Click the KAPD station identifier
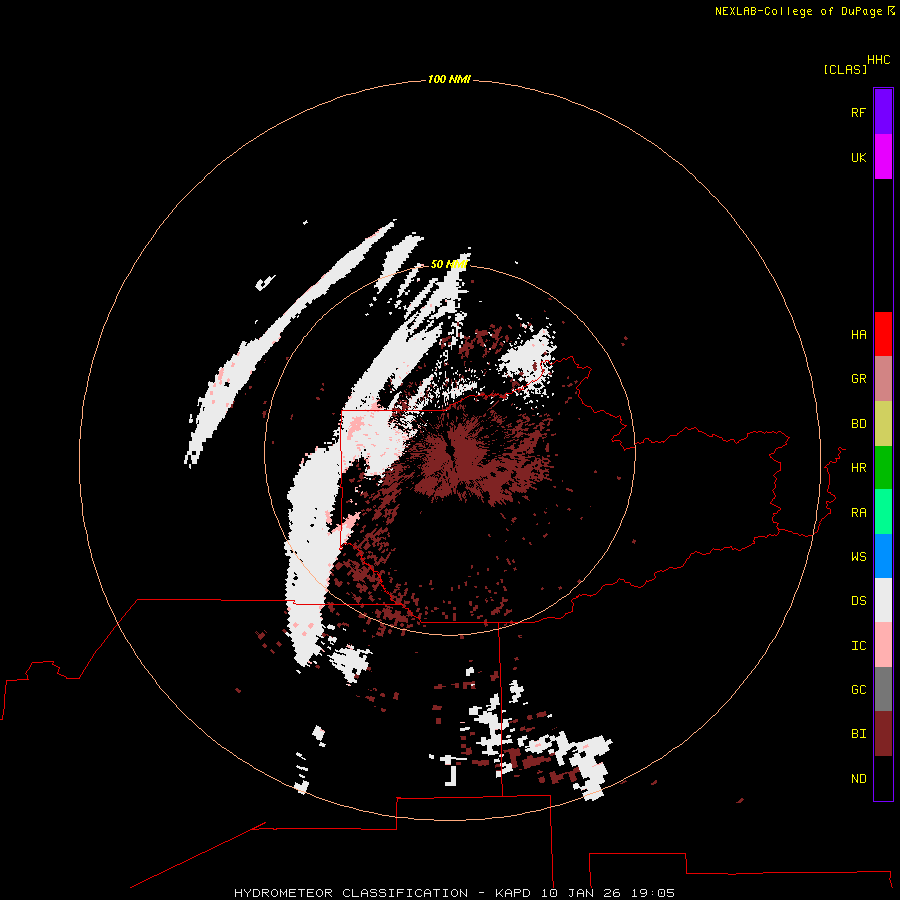900x900 pixels. pos(513,893)
